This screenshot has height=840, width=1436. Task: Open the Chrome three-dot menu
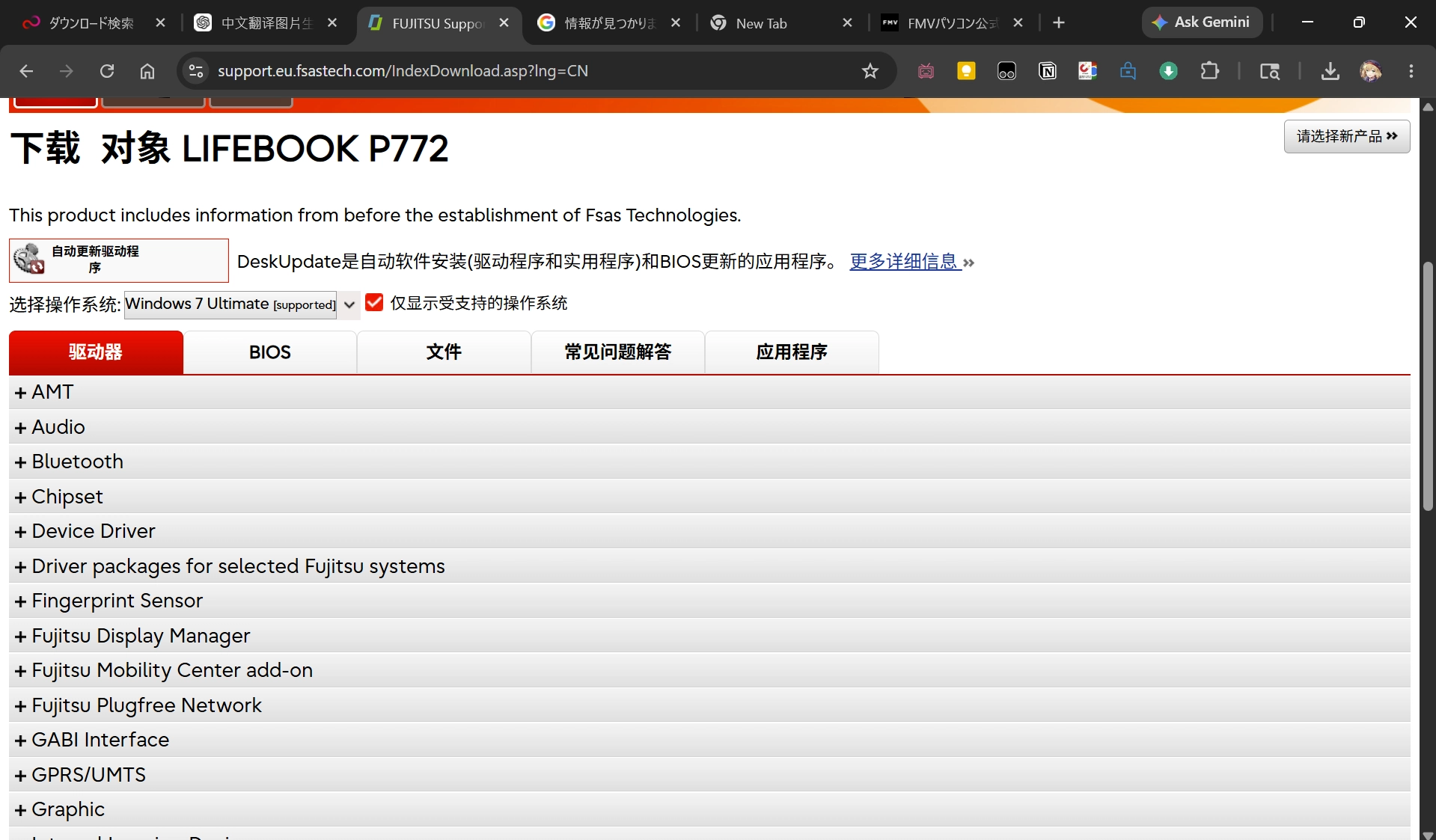coord(1411,71)
